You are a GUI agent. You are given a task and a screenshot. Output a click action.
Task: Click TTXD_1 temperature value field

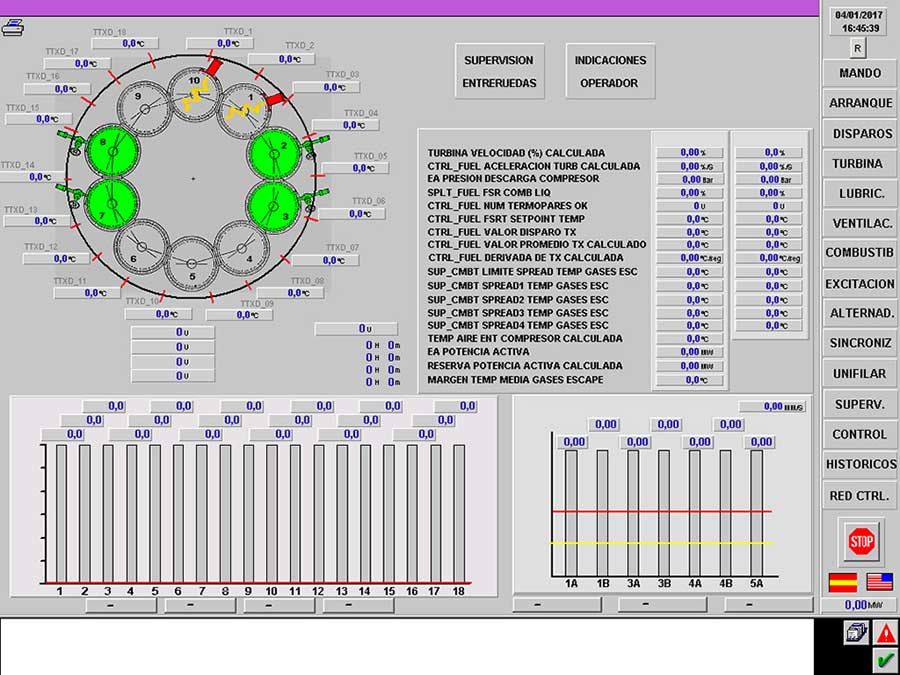(220, 44)
